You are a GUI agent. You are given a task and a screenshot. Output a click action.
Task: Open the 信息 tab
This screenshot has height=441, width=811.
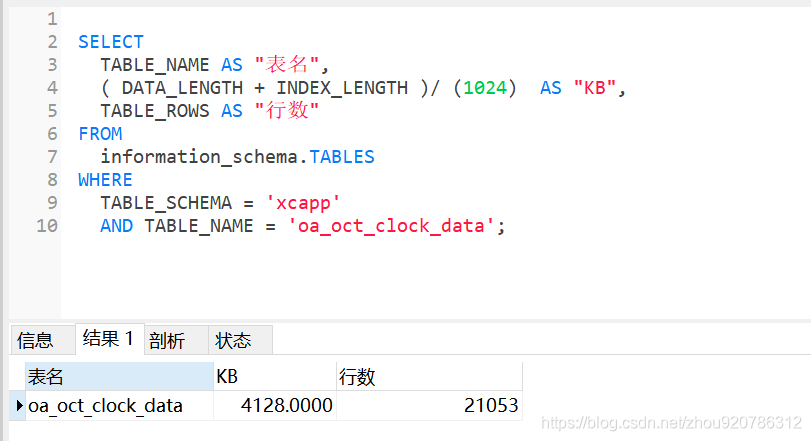click(x=43, y=340)
